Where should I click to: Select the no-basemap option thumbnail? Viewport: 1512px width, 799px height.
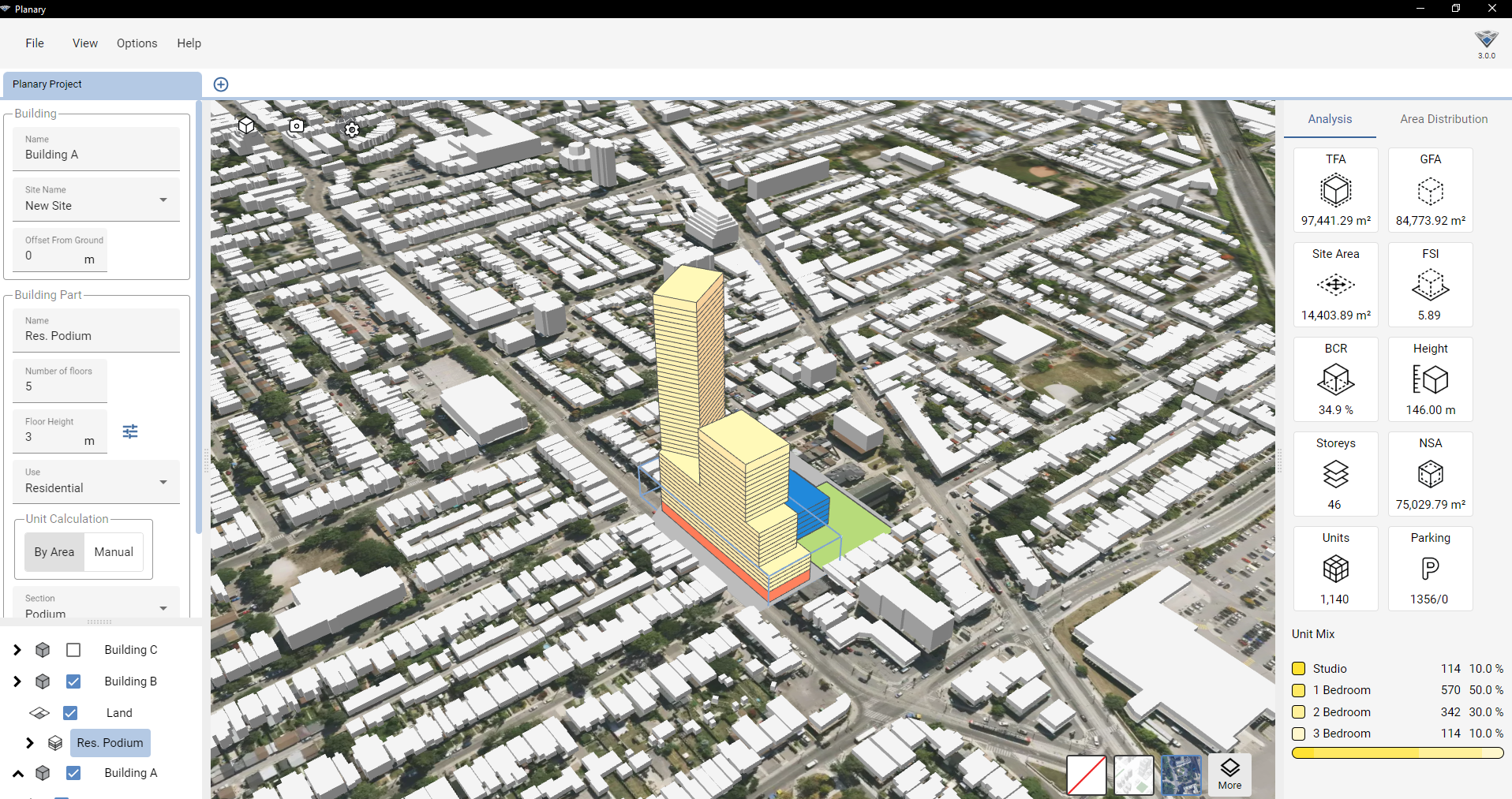click(x=1087, y=775)
